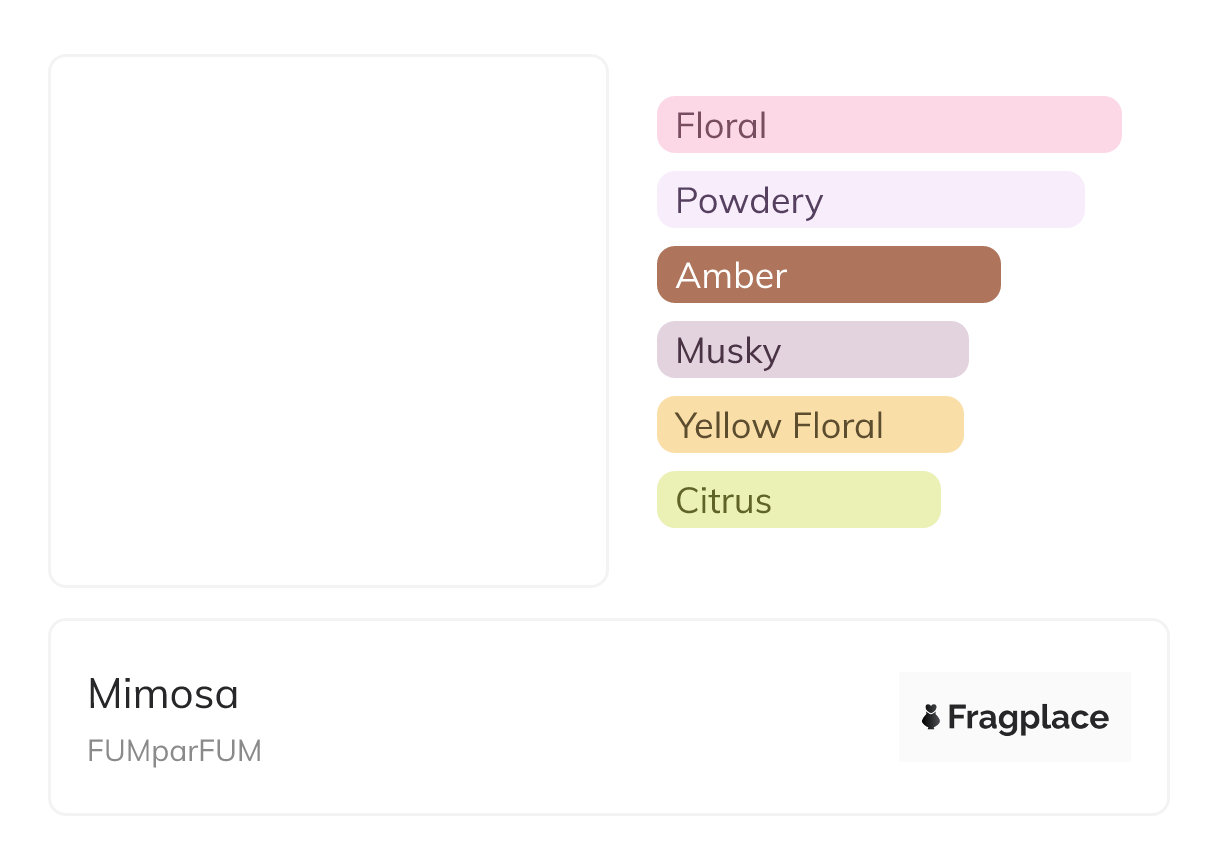Open the Fragplace logo wordmark
This screenshot has width=1218, height=864.
pos(1028,718)
